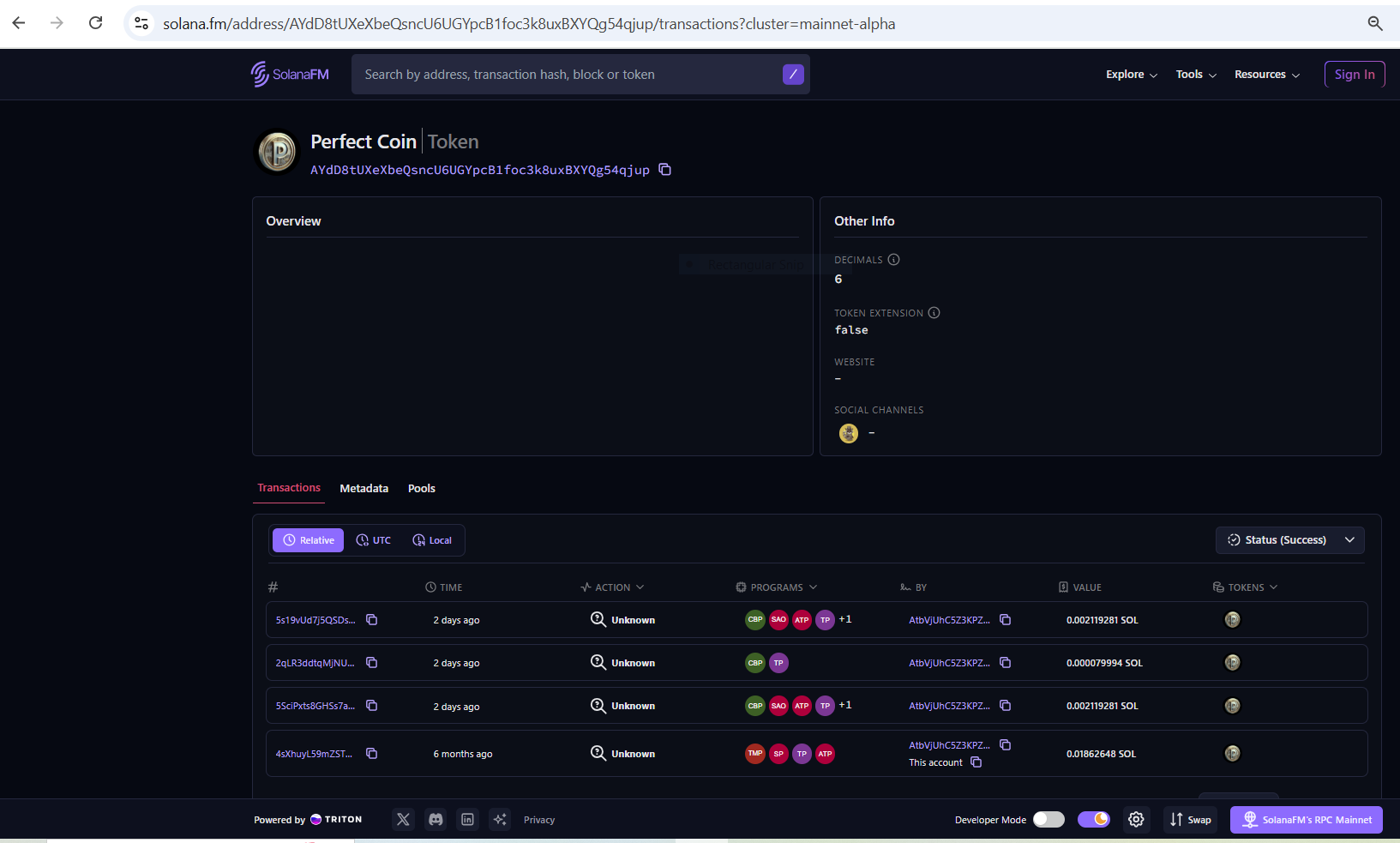Switch to the Metadata tab

click(364, 489)
